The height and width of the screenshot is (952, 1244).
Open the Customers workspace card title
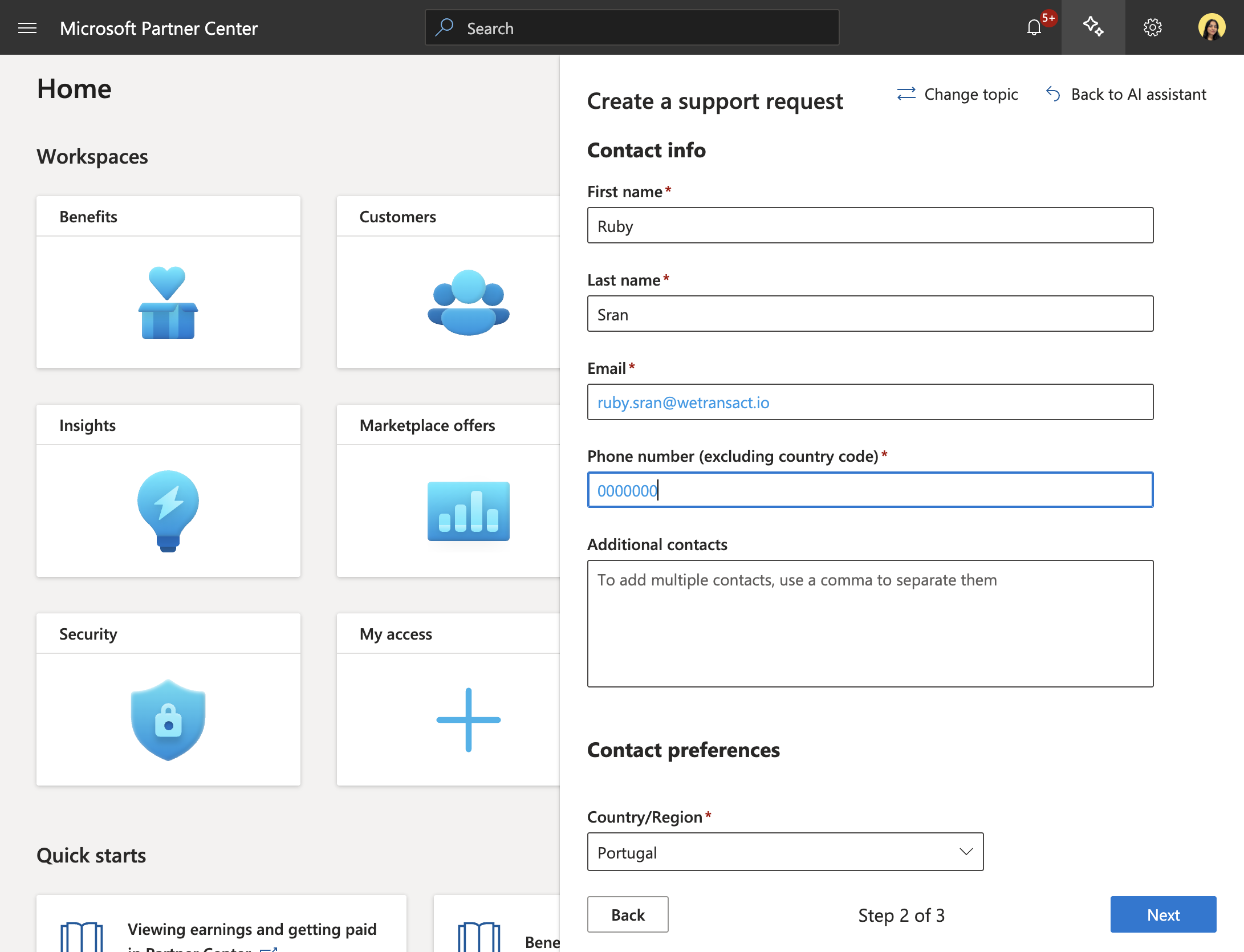click(397, 217)
